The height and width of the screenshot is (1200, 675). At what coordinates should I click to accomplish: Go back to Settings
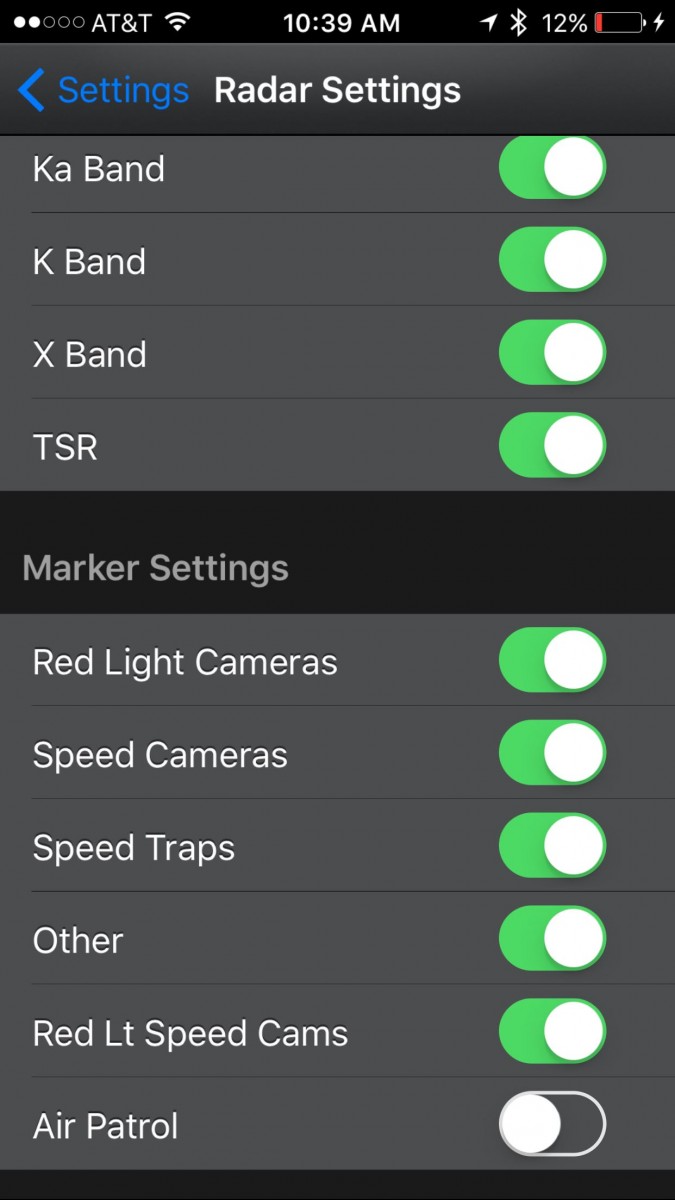tap(103, 90)
